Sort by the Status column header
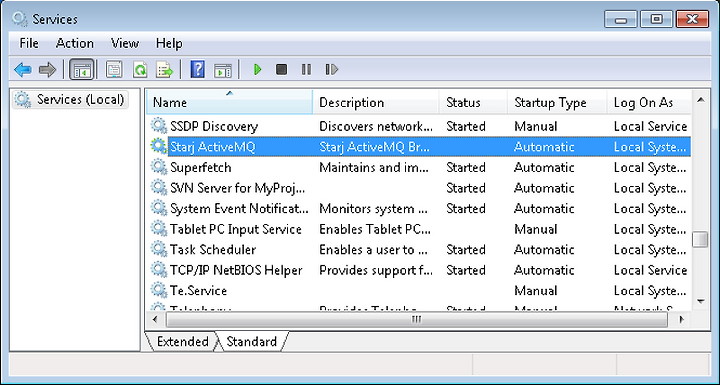Viewport: 720px width, 385px height. coord(473,102)
